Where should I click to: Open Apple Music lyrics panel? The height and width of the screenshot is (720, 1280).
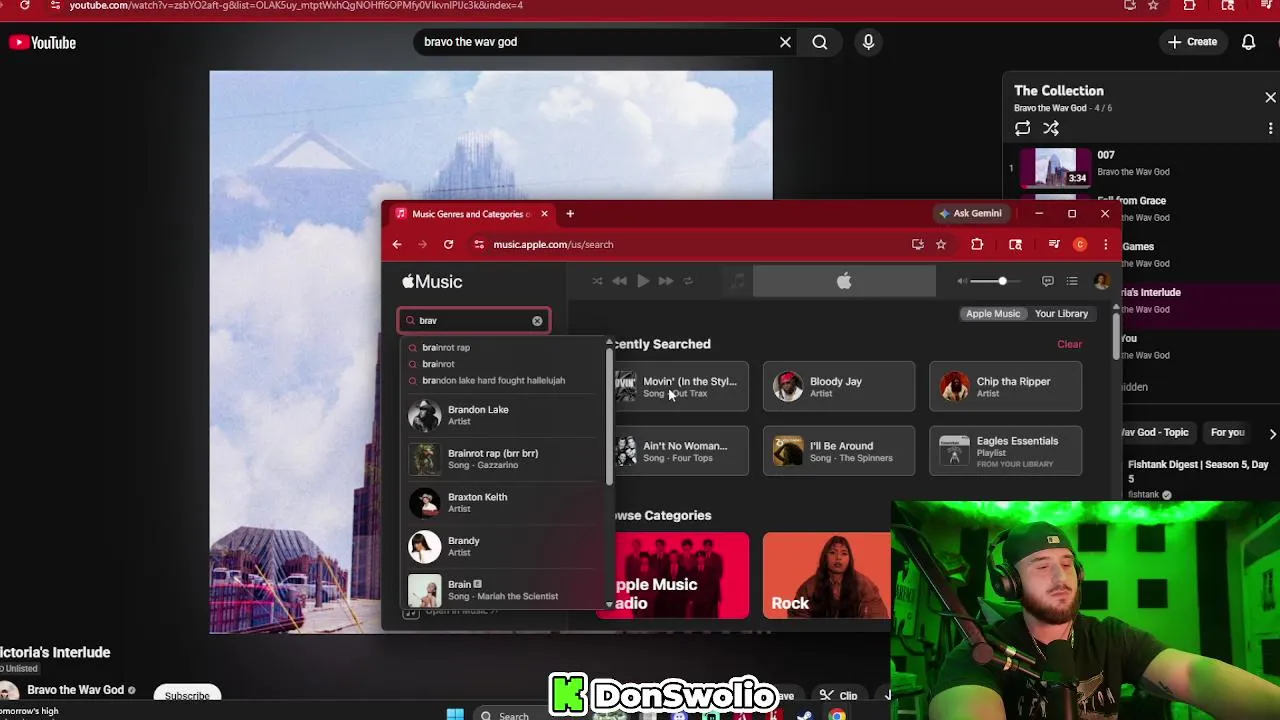point(1047,281)
